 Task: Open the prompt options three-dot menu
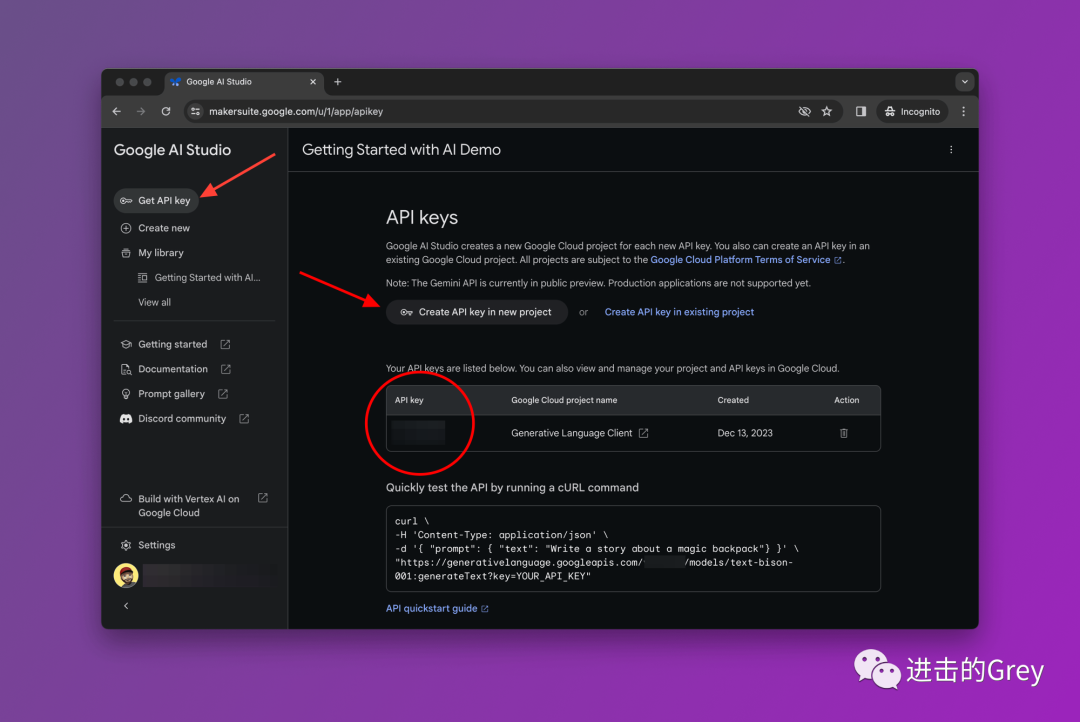pos(951,149)
